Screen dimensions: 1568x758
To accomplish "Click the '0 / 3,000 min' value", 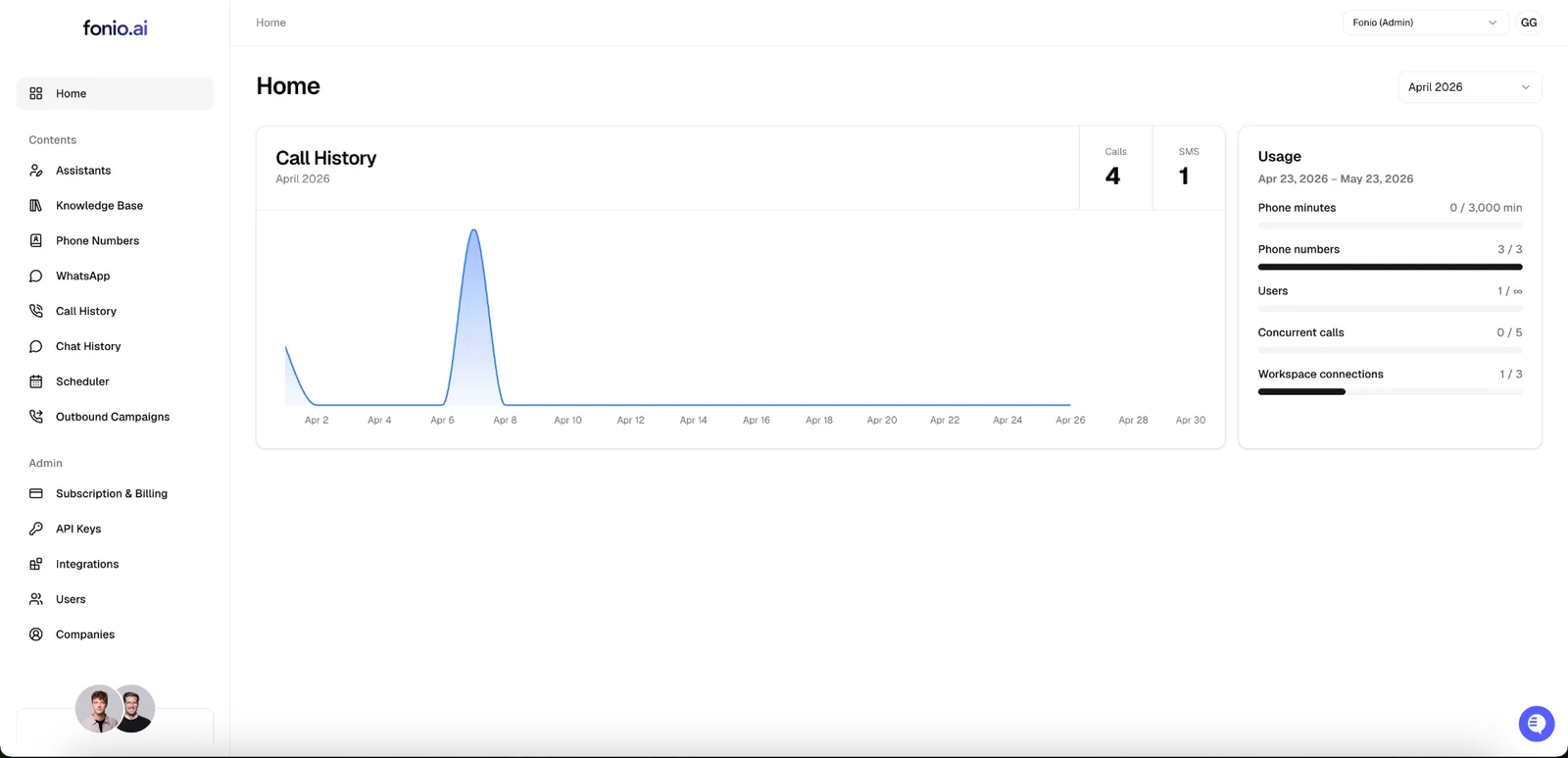I will coord(1486,208).
